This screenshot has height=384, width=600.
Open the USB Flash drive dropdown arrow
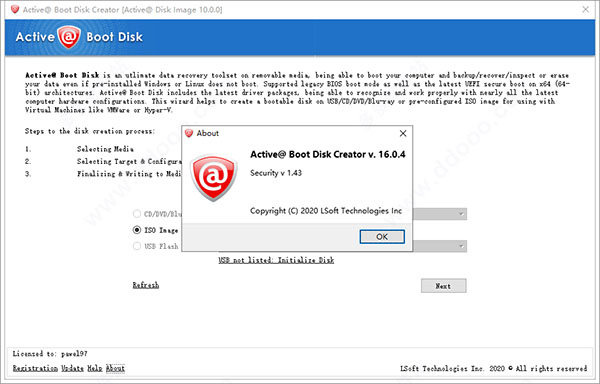pos(461,246)
